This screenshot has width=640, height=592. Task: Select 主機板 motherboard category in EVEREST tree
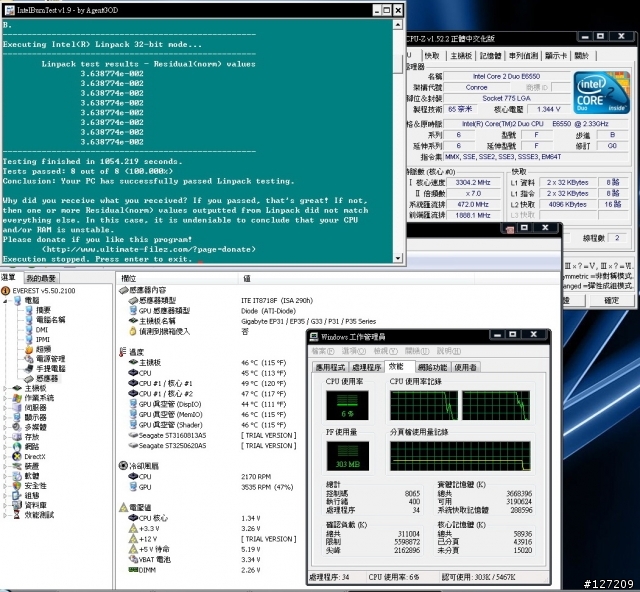35,388
